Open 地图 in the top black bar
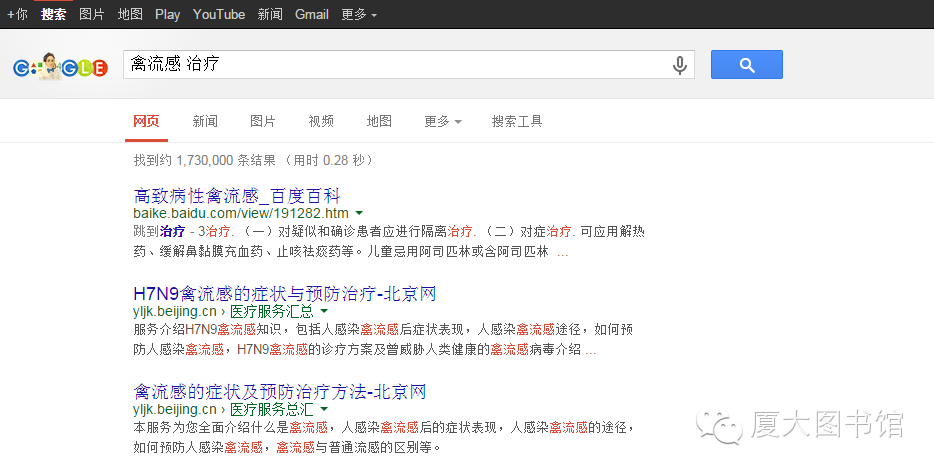 (x=130, y=14)
